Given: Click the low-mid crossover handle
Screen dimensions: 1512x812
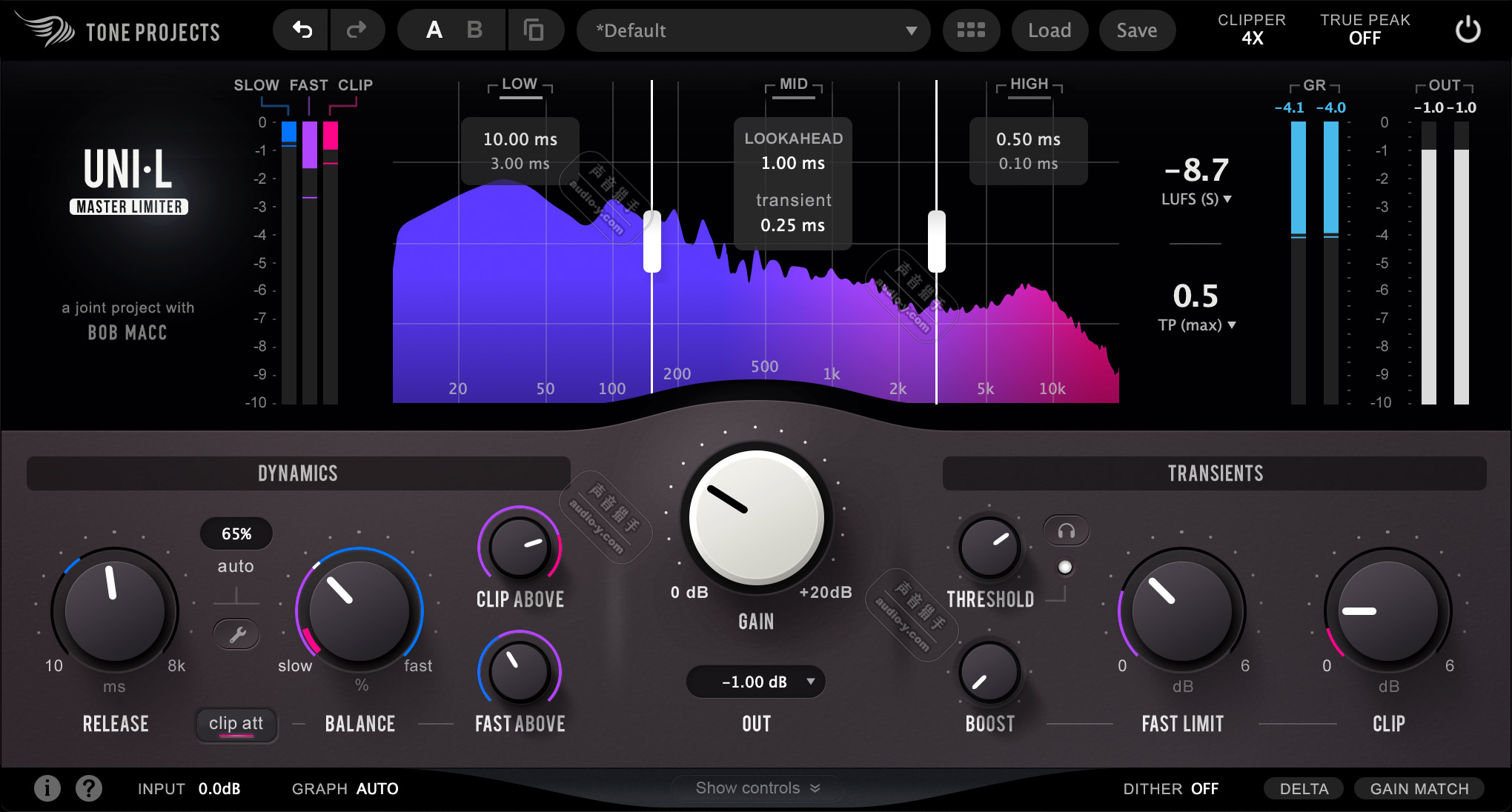Looking at the screenshot, I should tap(652, 242).
